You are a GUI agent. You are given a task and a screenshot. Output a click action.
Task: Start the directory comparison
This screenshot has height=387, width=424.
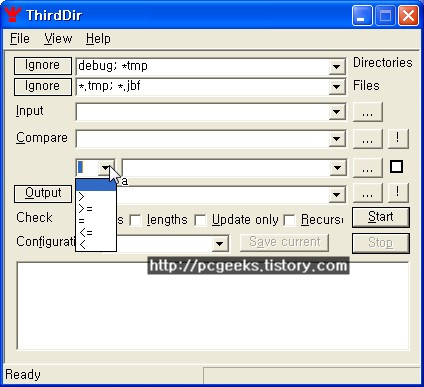point(381,217)
